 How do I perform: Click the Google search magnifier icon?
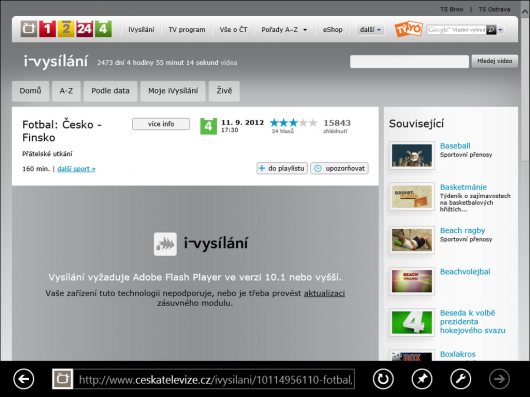click(491, 30)
